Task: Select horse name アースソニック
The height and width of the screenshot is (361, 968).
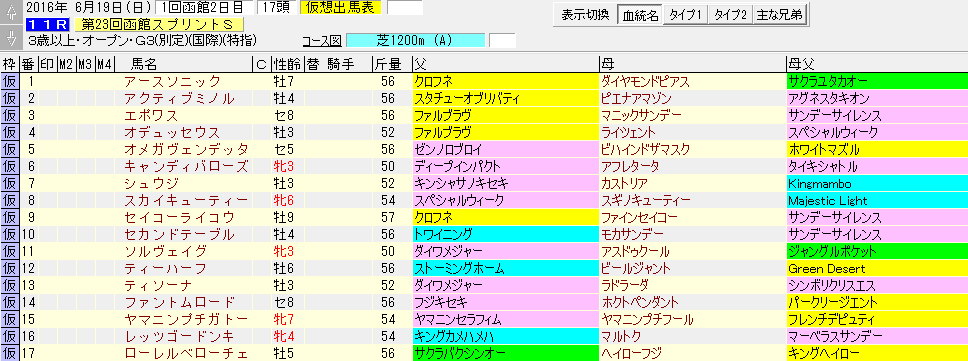Action: point(172,81)
